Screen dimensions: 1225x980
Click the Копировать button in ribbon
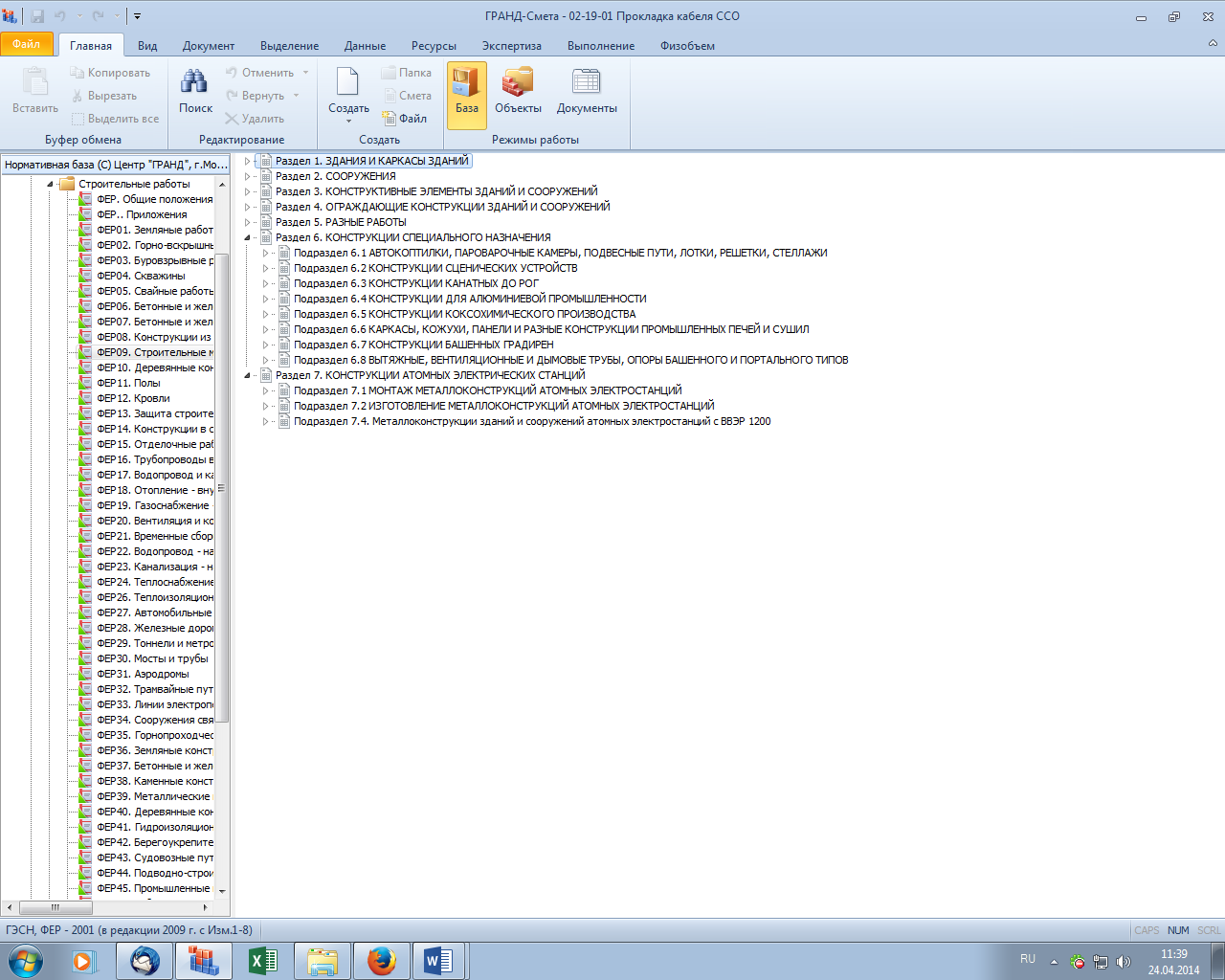[x=110, y=73]
